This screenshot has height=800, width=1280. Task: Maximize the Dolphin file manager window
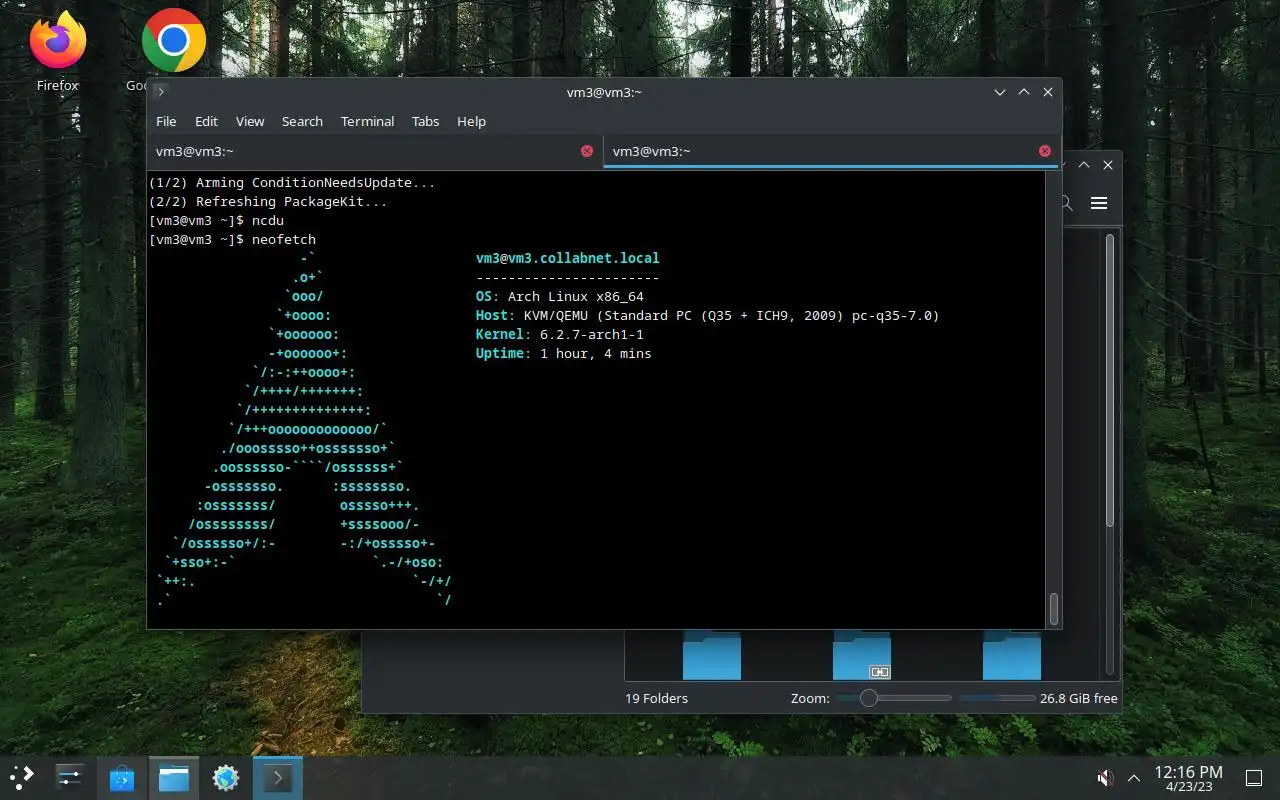click(1084, 165)
